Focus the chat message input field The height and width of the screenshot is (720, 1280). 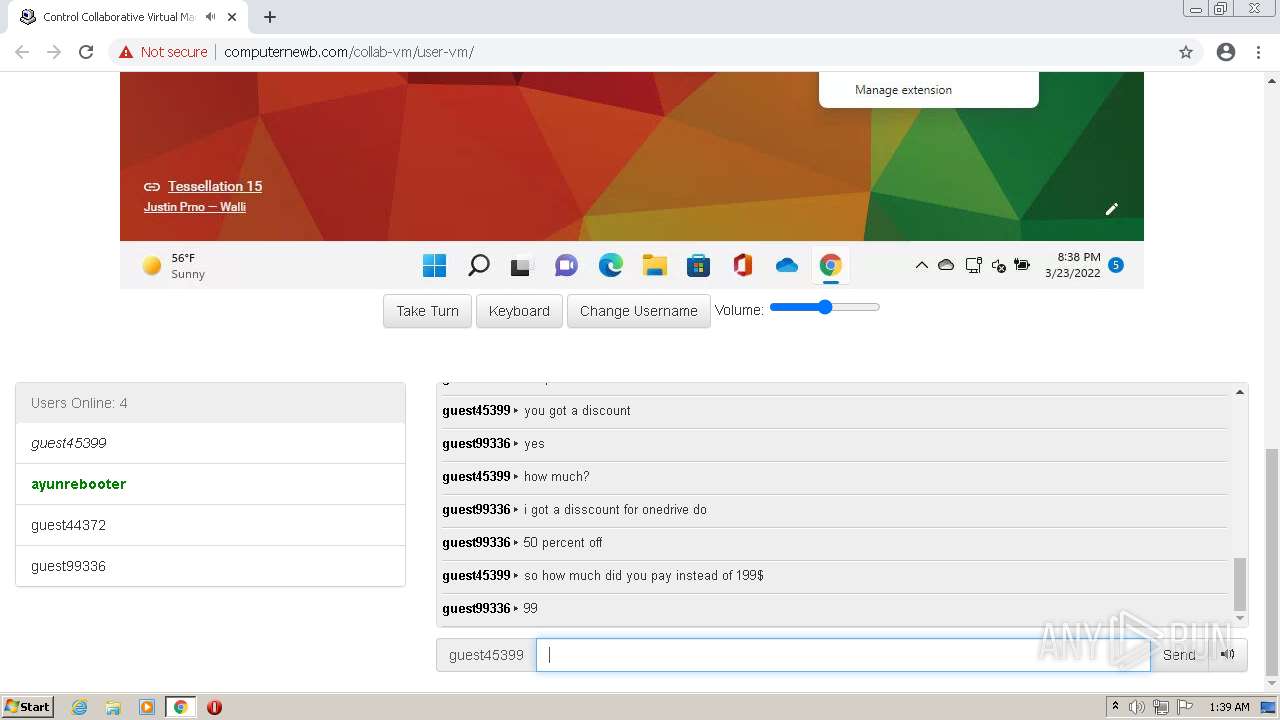[x=842, y=655]
